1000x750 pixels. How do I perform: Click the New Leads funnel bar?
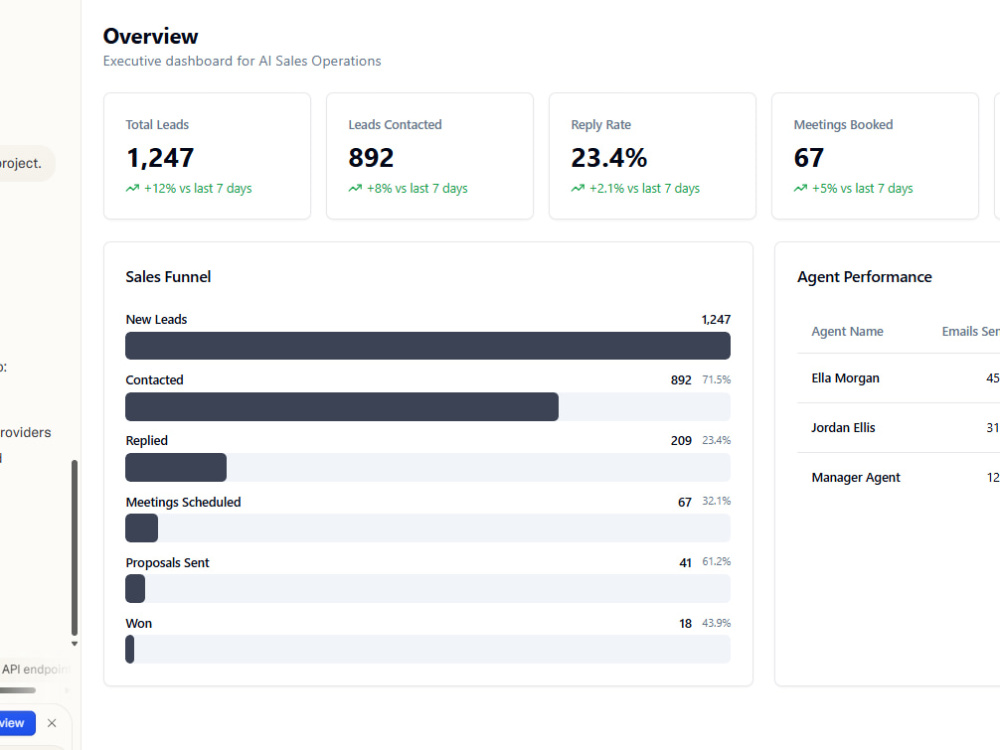427,346
